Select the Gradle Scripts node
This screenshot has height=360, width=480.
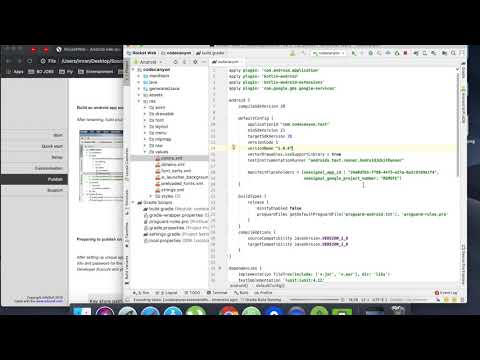[155, 203]
